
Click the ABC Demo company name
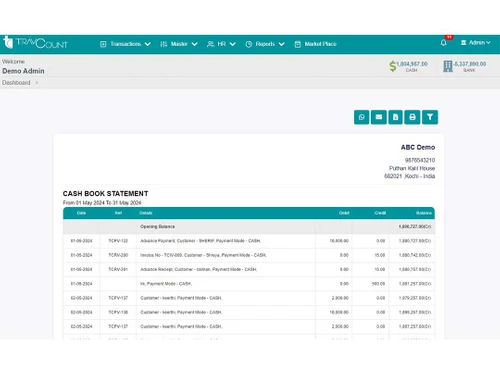click(x=418, y=147)
